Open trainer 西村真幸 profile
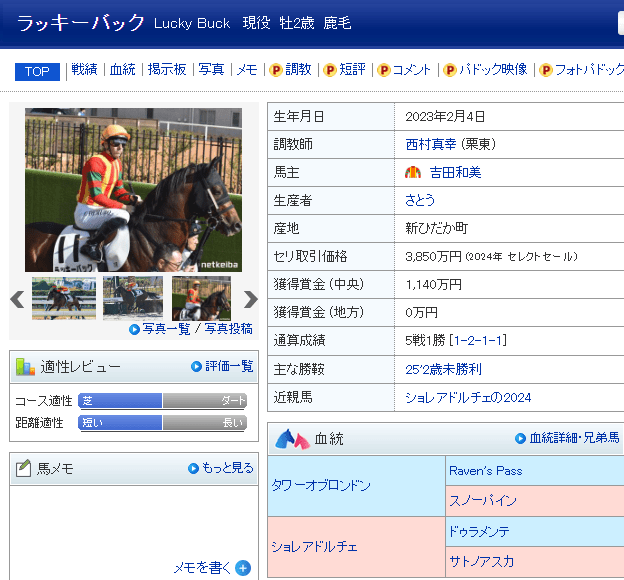This screenshot has width=624, height=580. [431, 144]
